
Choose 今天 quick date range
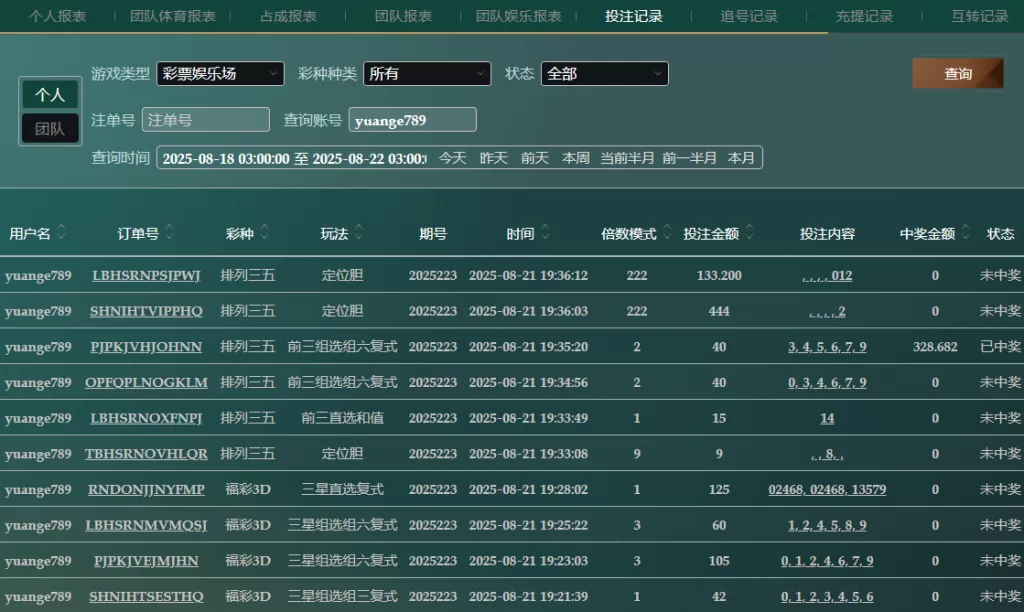[453, 158]
